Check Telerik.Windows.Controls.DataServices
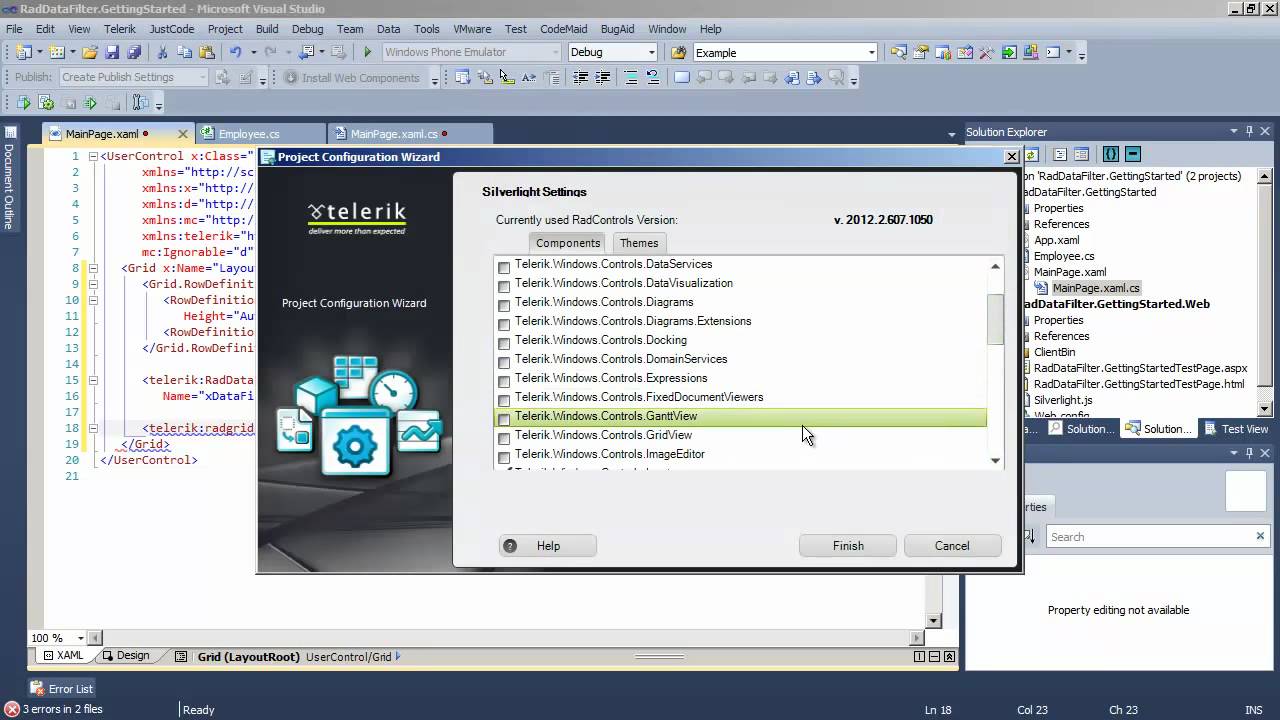This screenshot has width=1280, height=720. pos(504,266)
